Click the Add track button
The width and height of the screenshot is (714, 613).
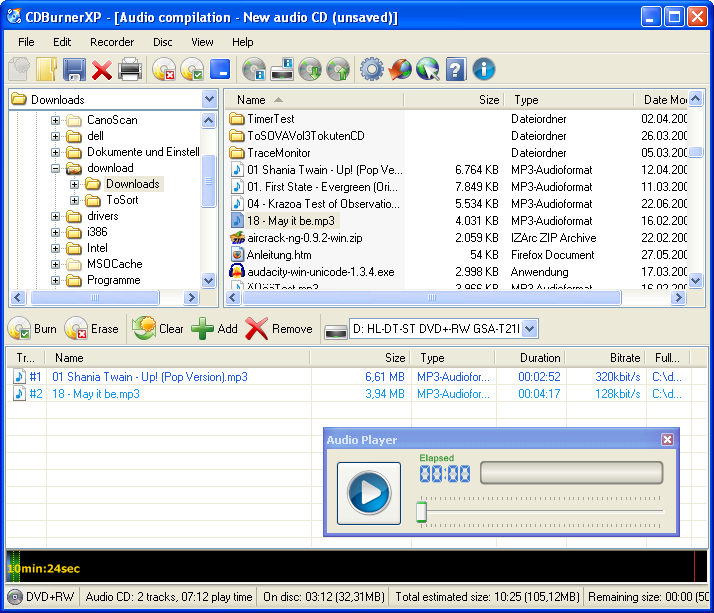[x=215, y=329]
